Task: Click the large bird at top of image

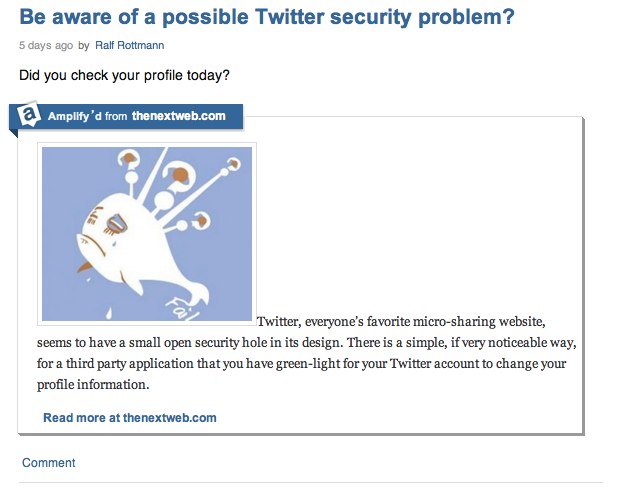Action: [x=180, y=173]
